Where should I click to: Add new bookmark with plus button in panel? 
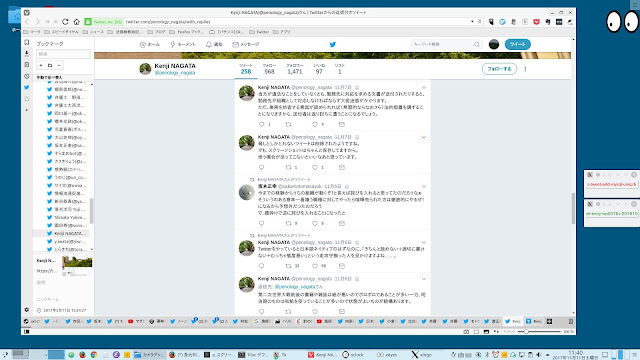click(x=41, y=65)
